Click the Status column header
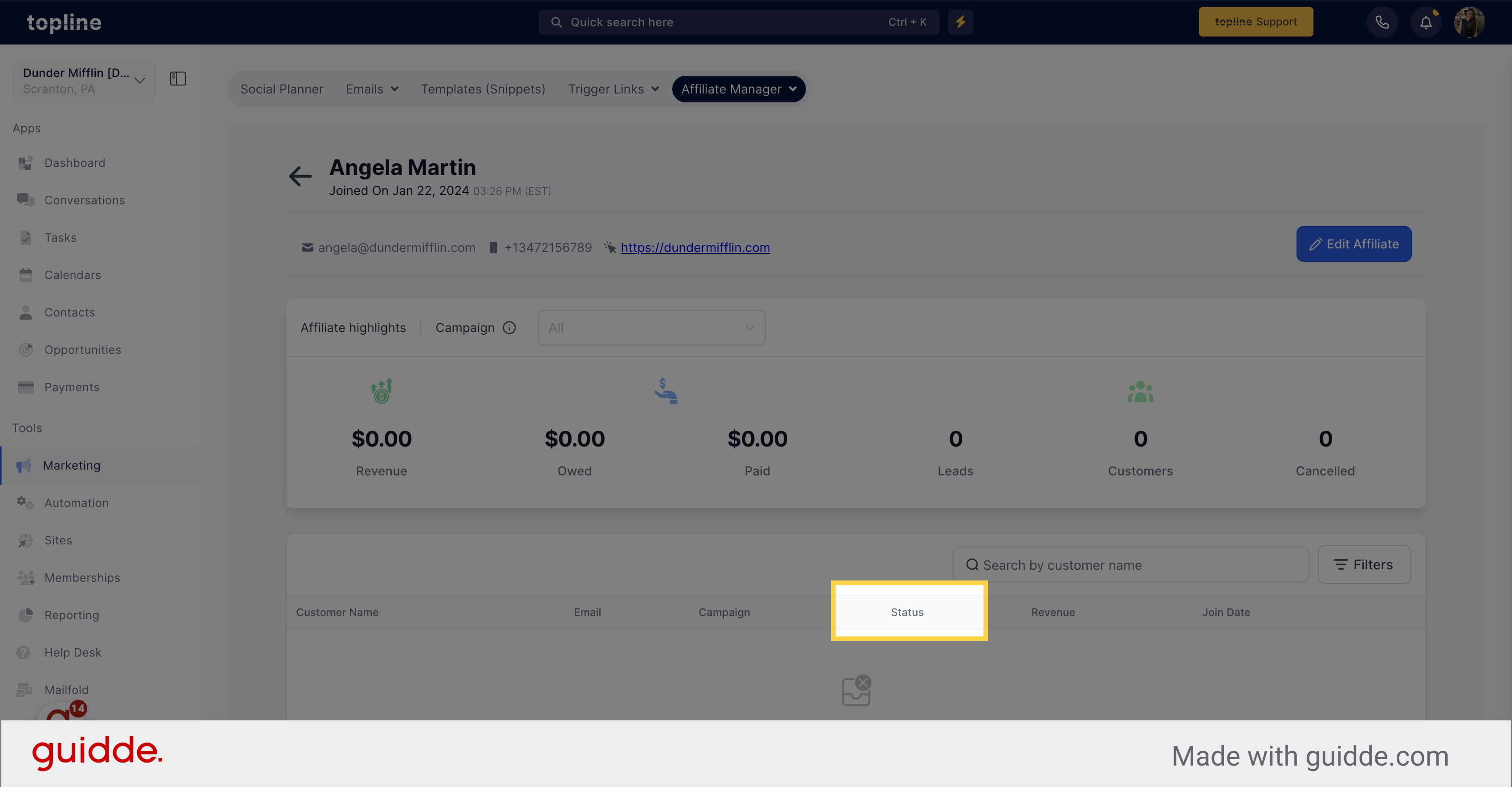The image size is (1512, 787). pyautogui.click(x=907, y=612)
